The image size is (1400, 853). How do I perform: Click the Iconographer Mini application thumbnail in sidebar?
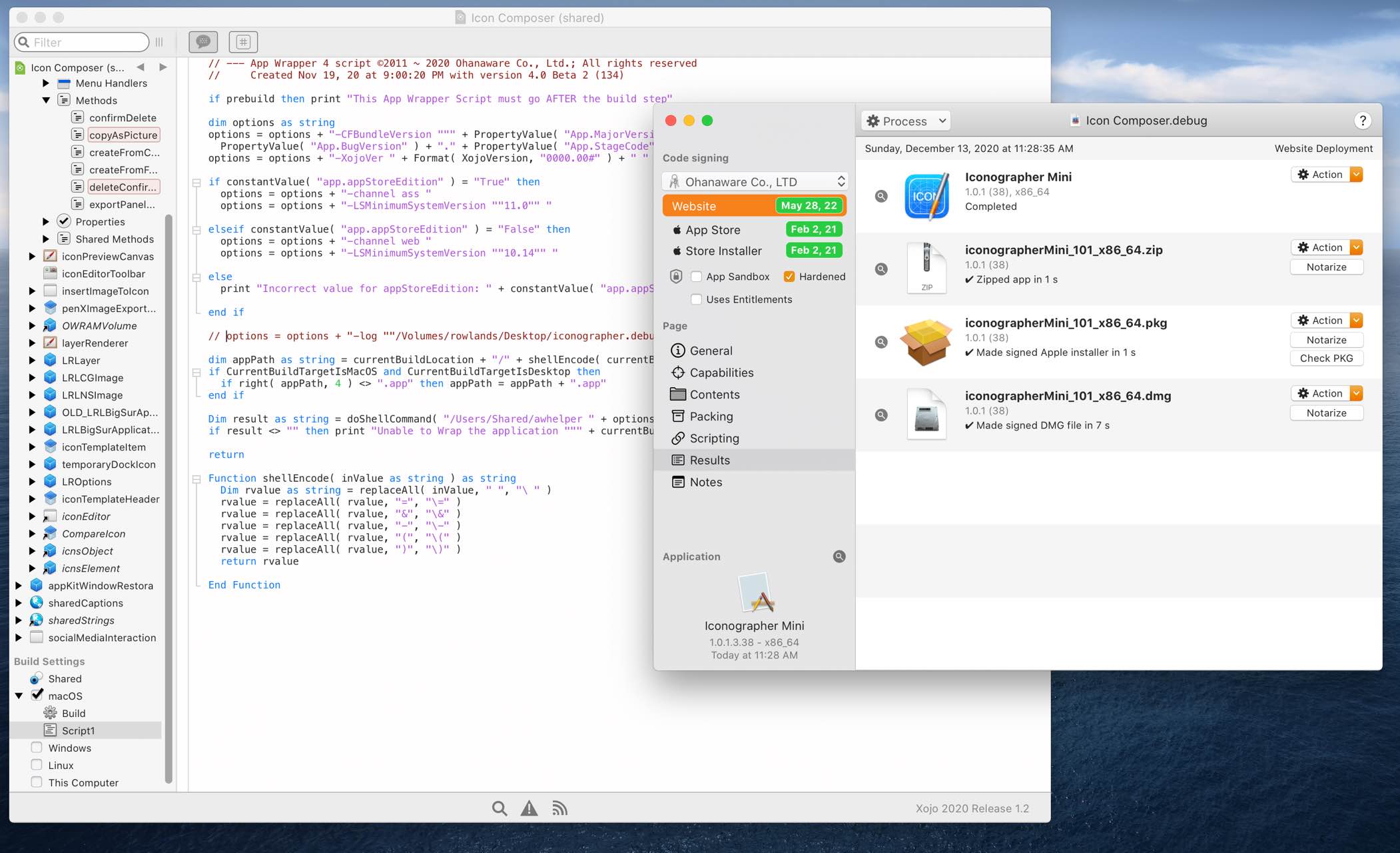click(755, 592)
